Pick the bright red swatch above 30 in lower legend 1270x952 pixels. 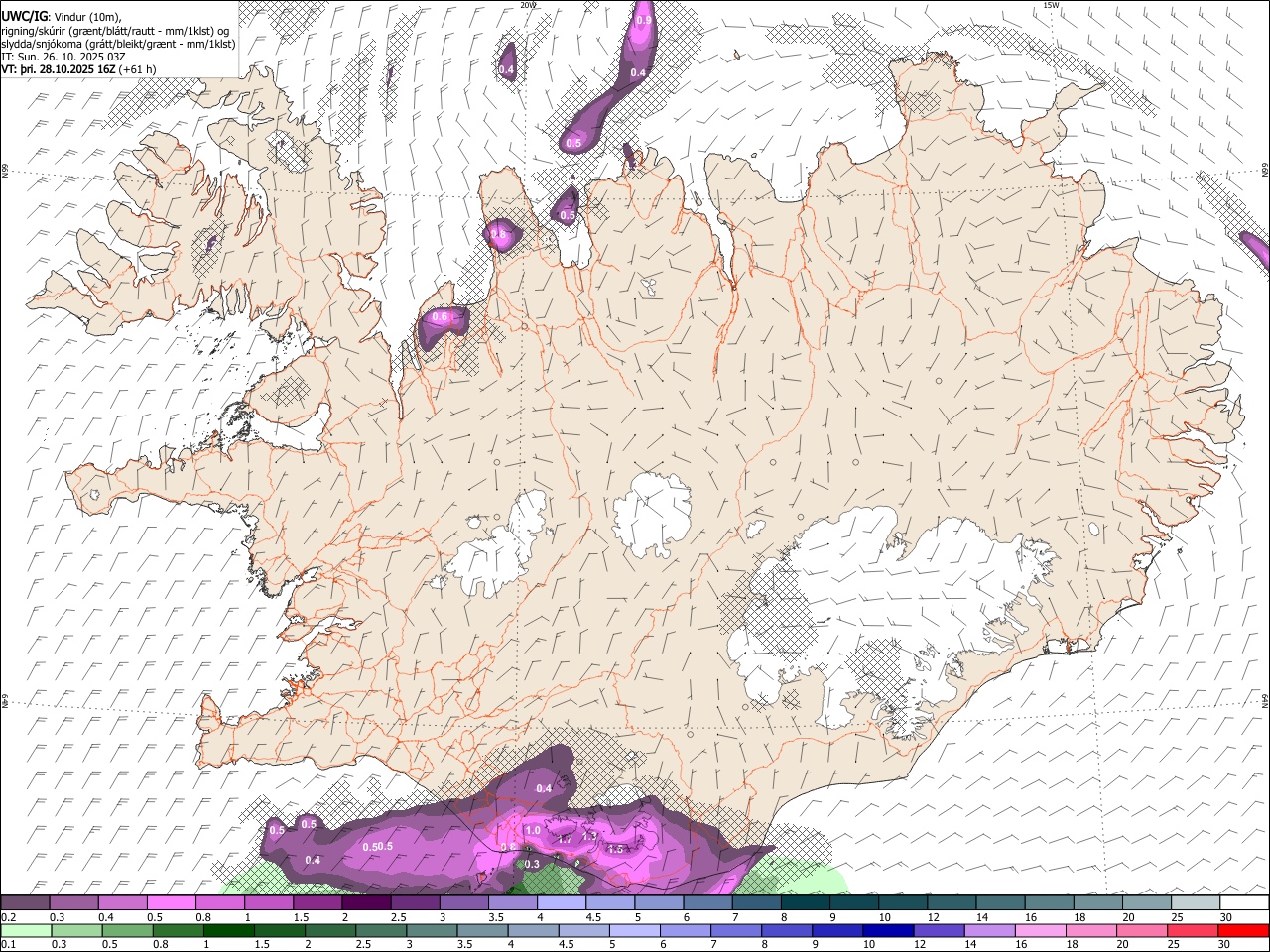[x=1244, y=930]
